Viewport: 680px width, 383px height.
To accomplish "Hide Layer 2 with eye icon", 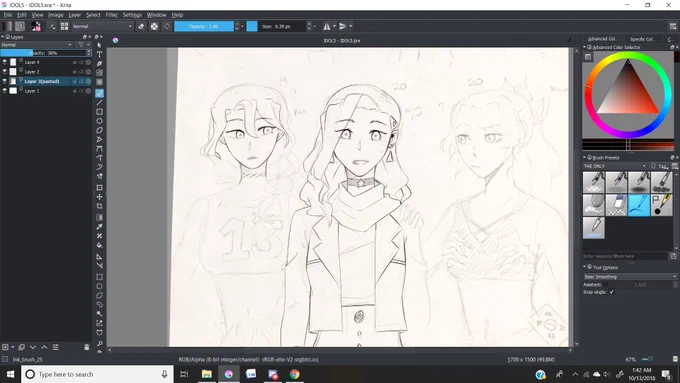I will [5, 72].
